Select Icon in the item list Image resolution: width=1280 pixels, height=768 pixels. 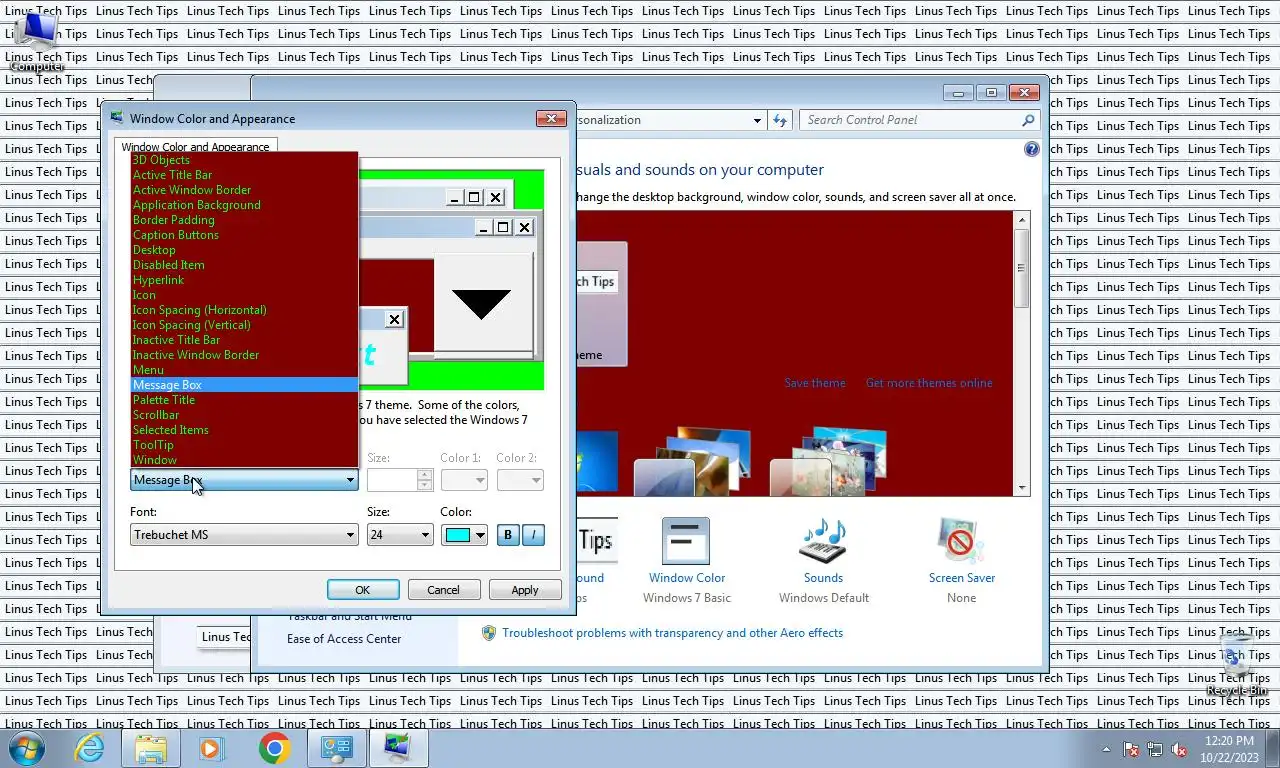click(244, 295)
